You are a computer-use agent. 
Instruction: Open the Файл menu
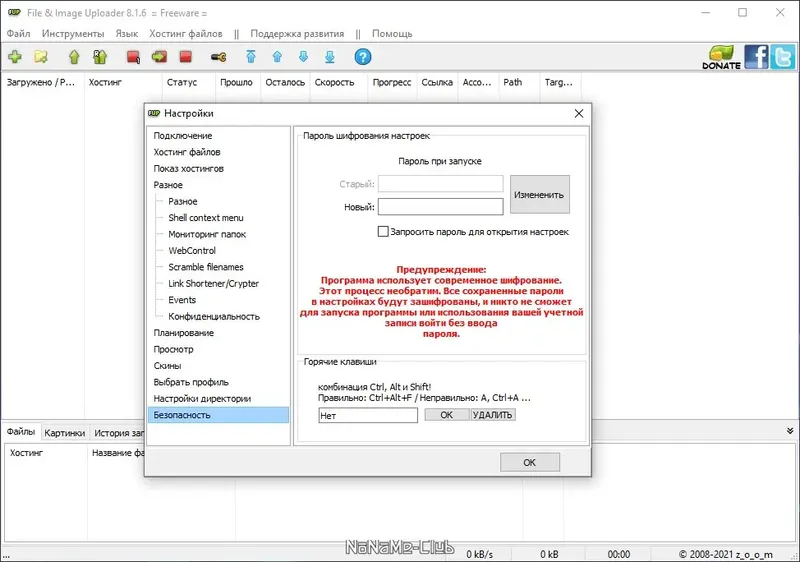[18, 34]
